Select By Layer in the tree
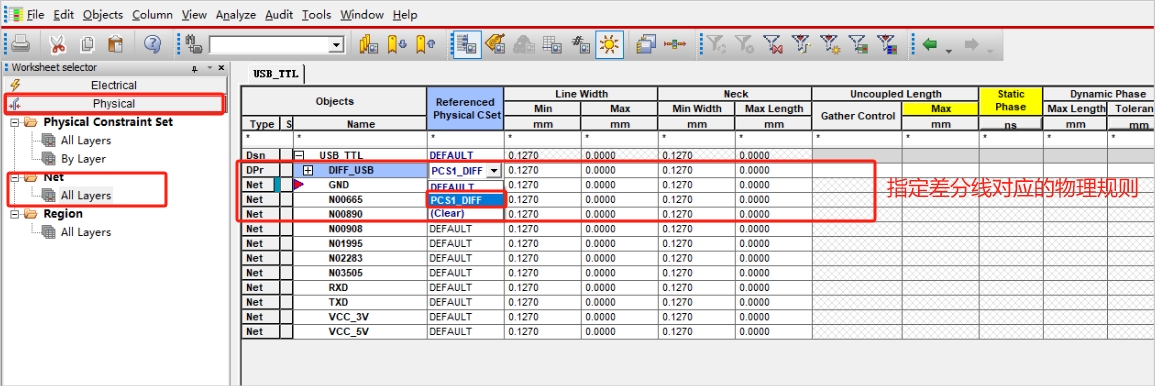The height and width of the screenshot is (386, 1155). click(x=83, y=159)
